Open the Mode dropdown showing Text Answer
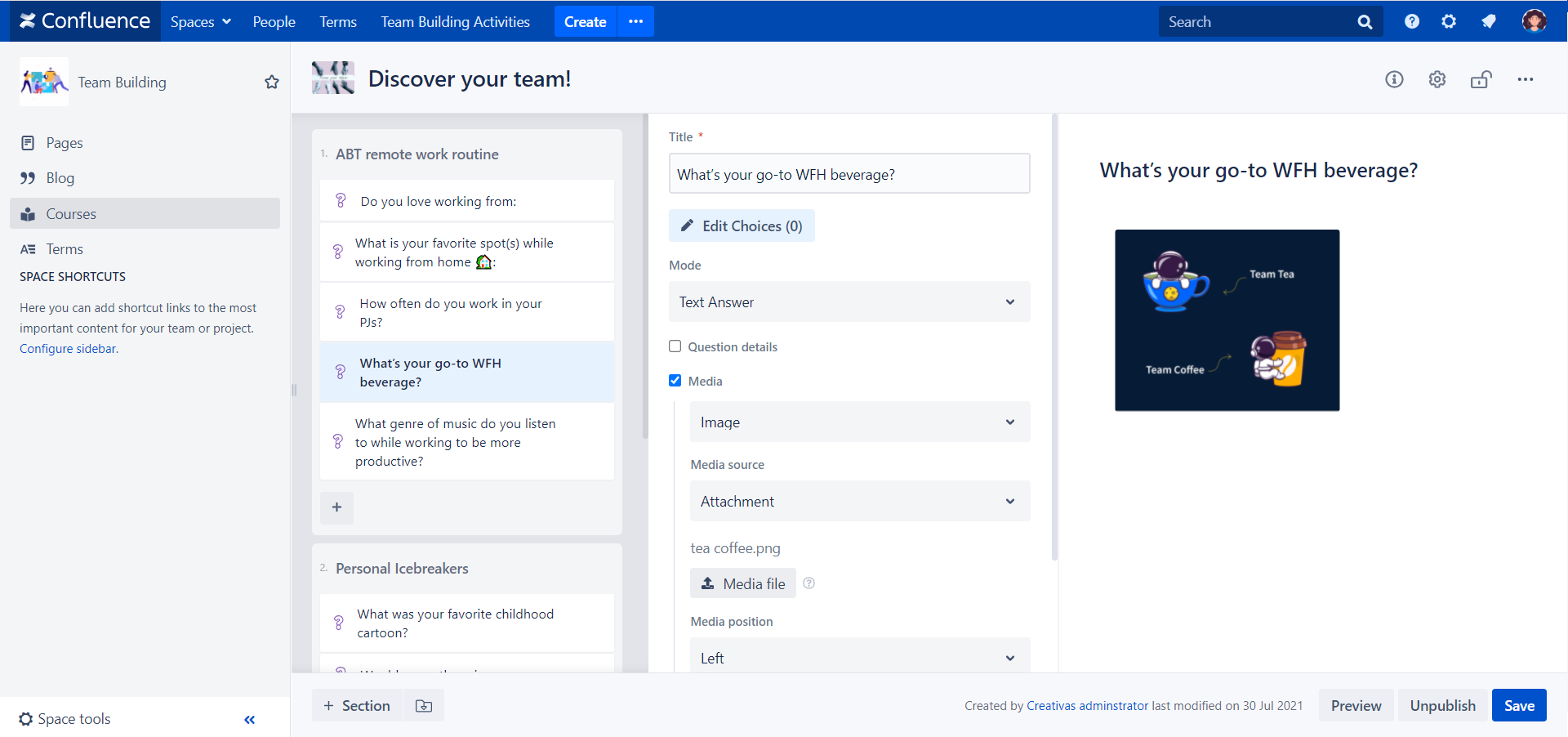This screenshot has width=1568, height=737. coord(849,302)
